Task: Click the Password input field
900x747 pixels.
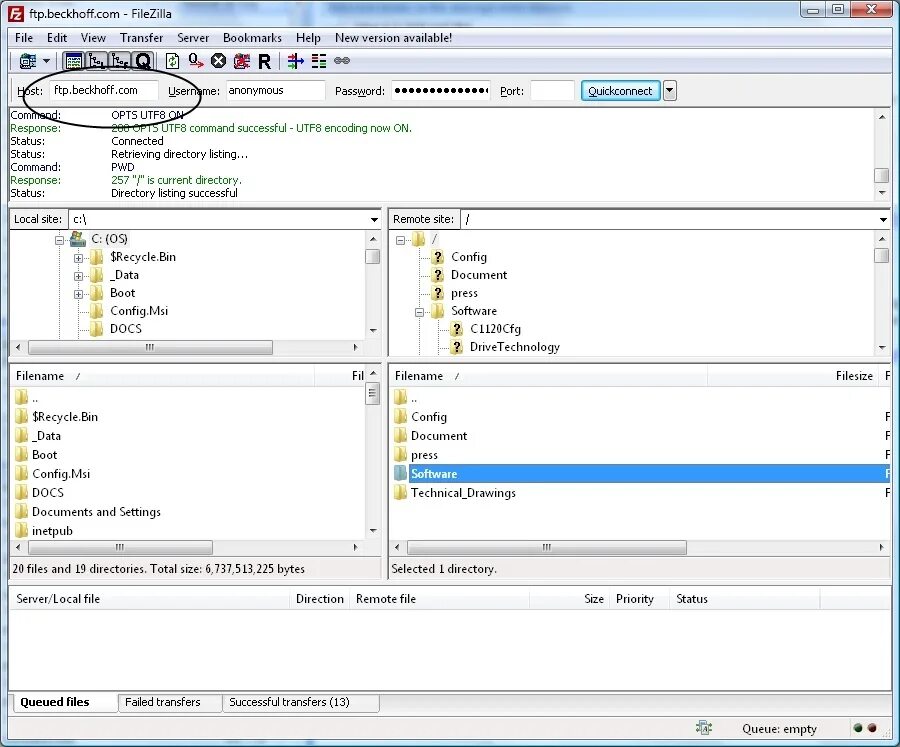Action: pos(441,91)
